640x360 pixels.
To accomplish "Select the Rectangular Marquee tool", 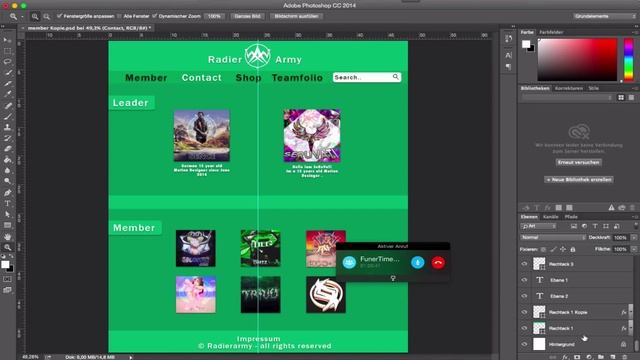I will [x=7, y=51].
